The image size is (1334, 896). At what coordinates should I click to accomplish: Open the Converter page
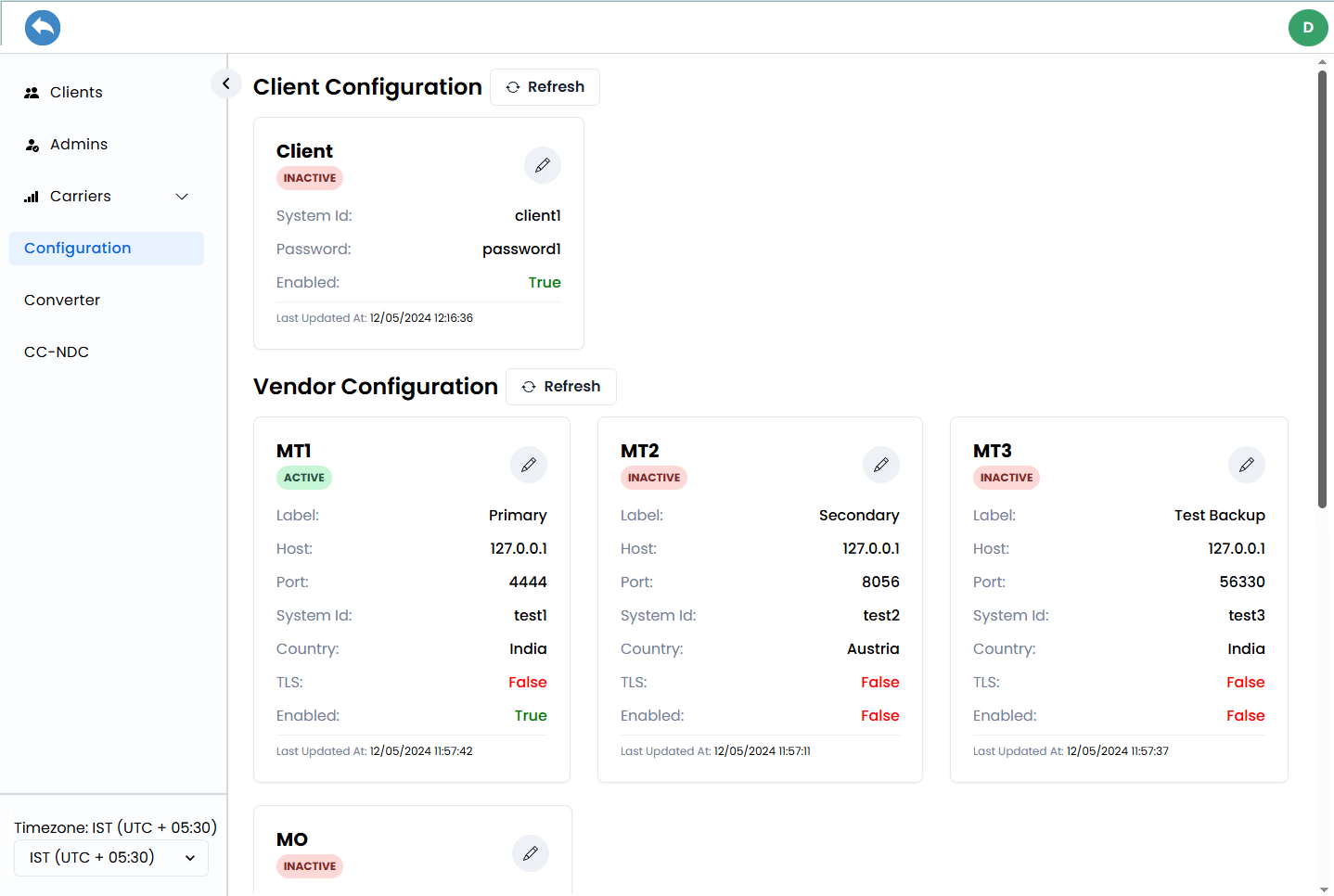tap(62, 301)
